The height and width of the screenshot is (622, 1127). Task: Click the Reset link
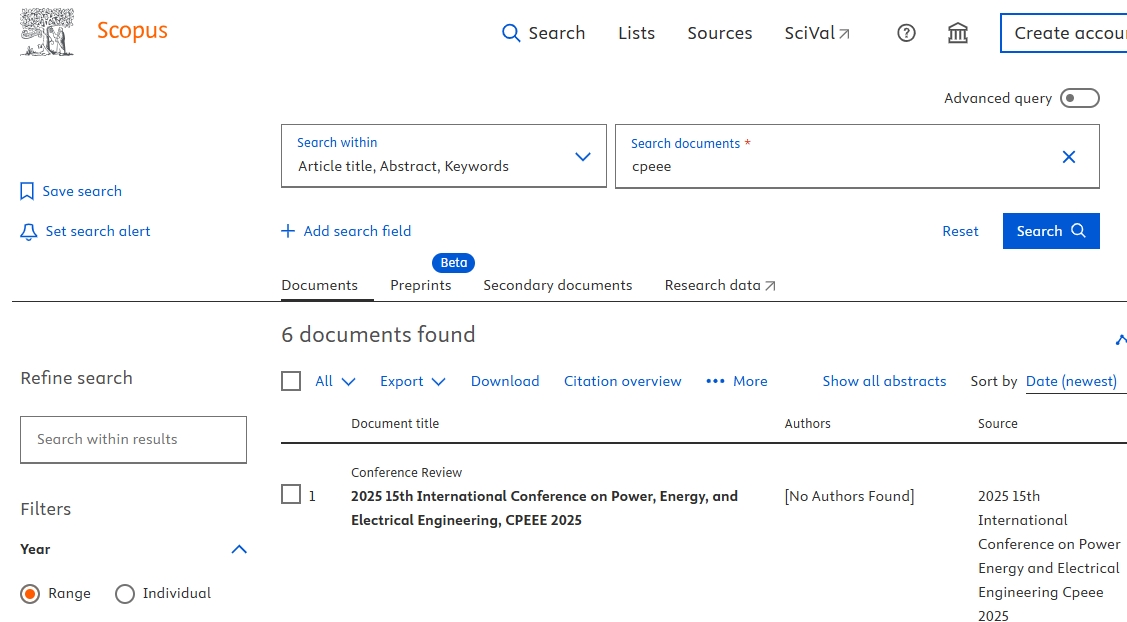coord(960,231)
